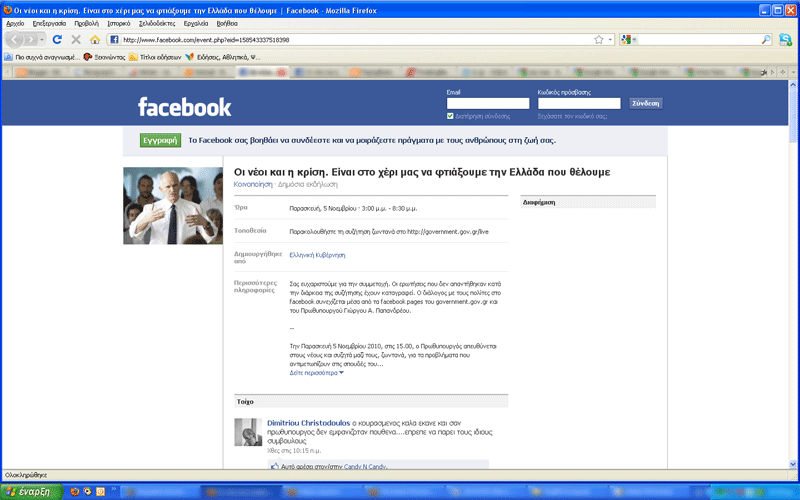
Task: Expand 'Δείτε περισσότερα' description
Action: tap(316, 373)
